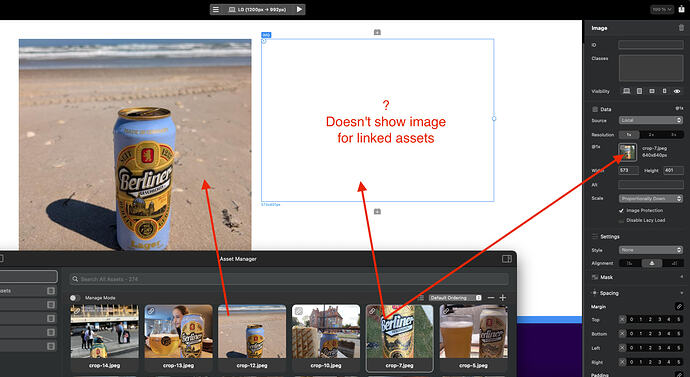
Task: Clear the Bottom margin with the X button
Action: point(622,334)
